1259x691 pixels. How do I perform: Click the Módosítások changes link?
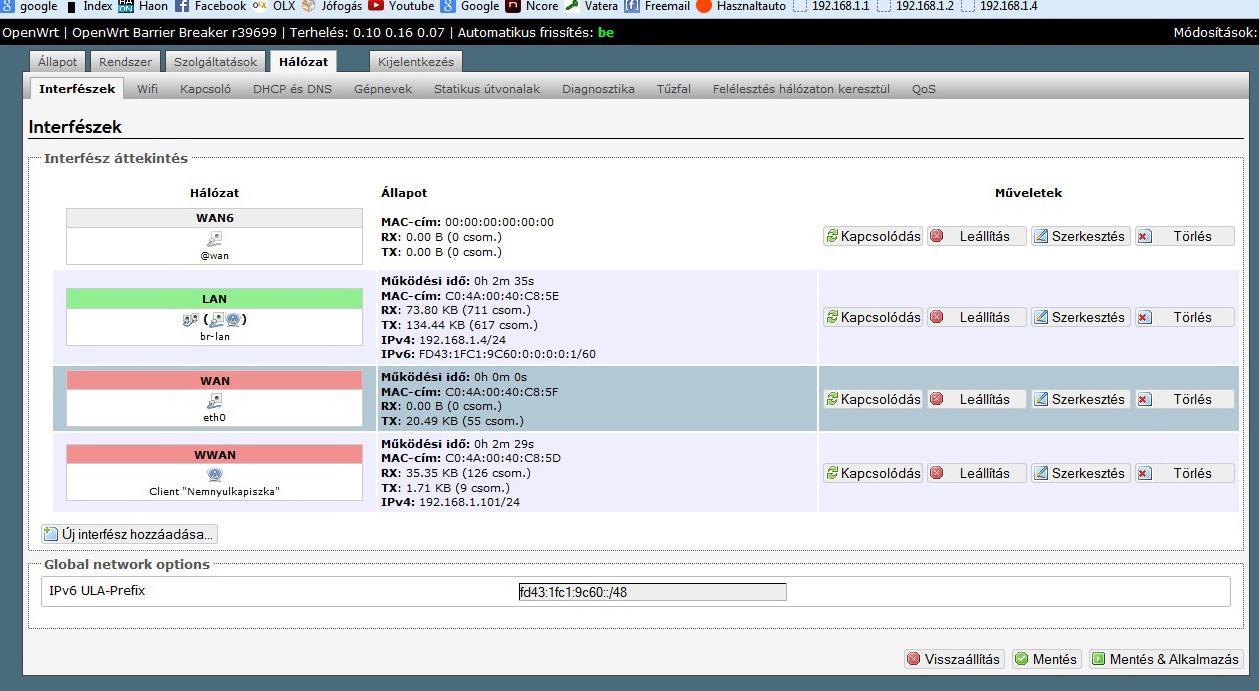coord(1215,33)
